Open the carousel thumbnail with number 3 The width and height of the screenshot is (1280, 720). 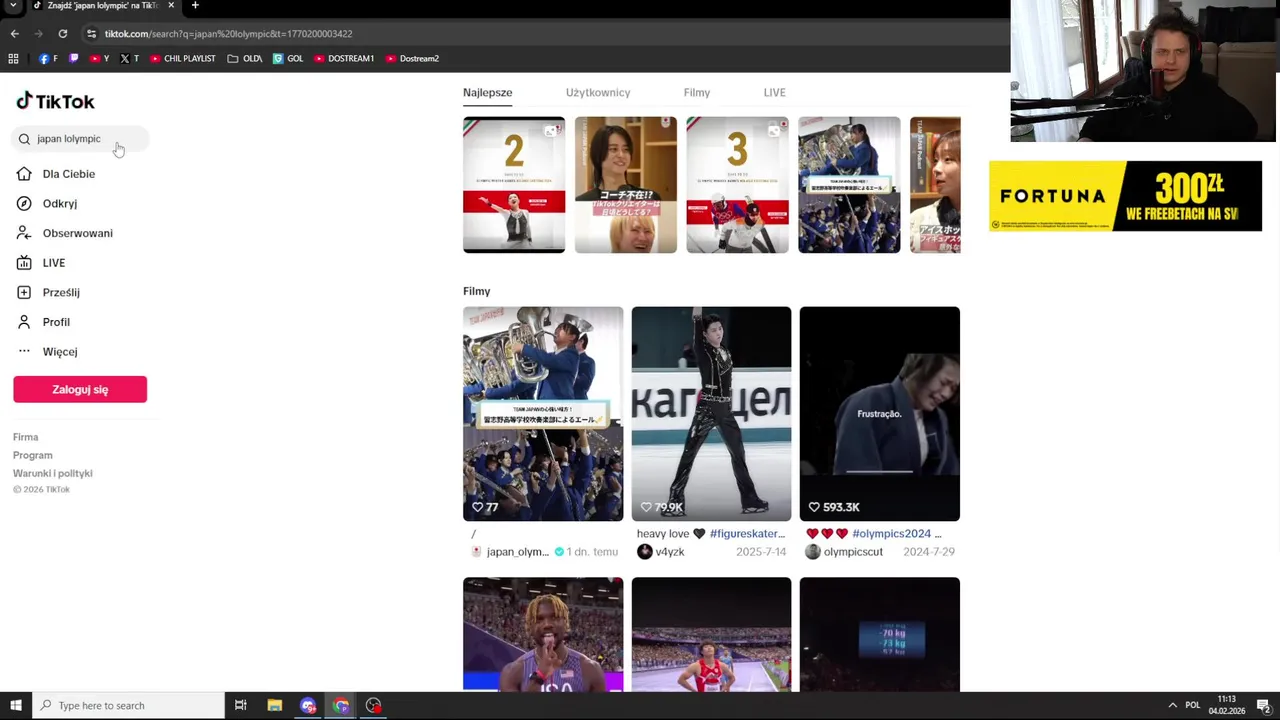click(x=737, y=185)
